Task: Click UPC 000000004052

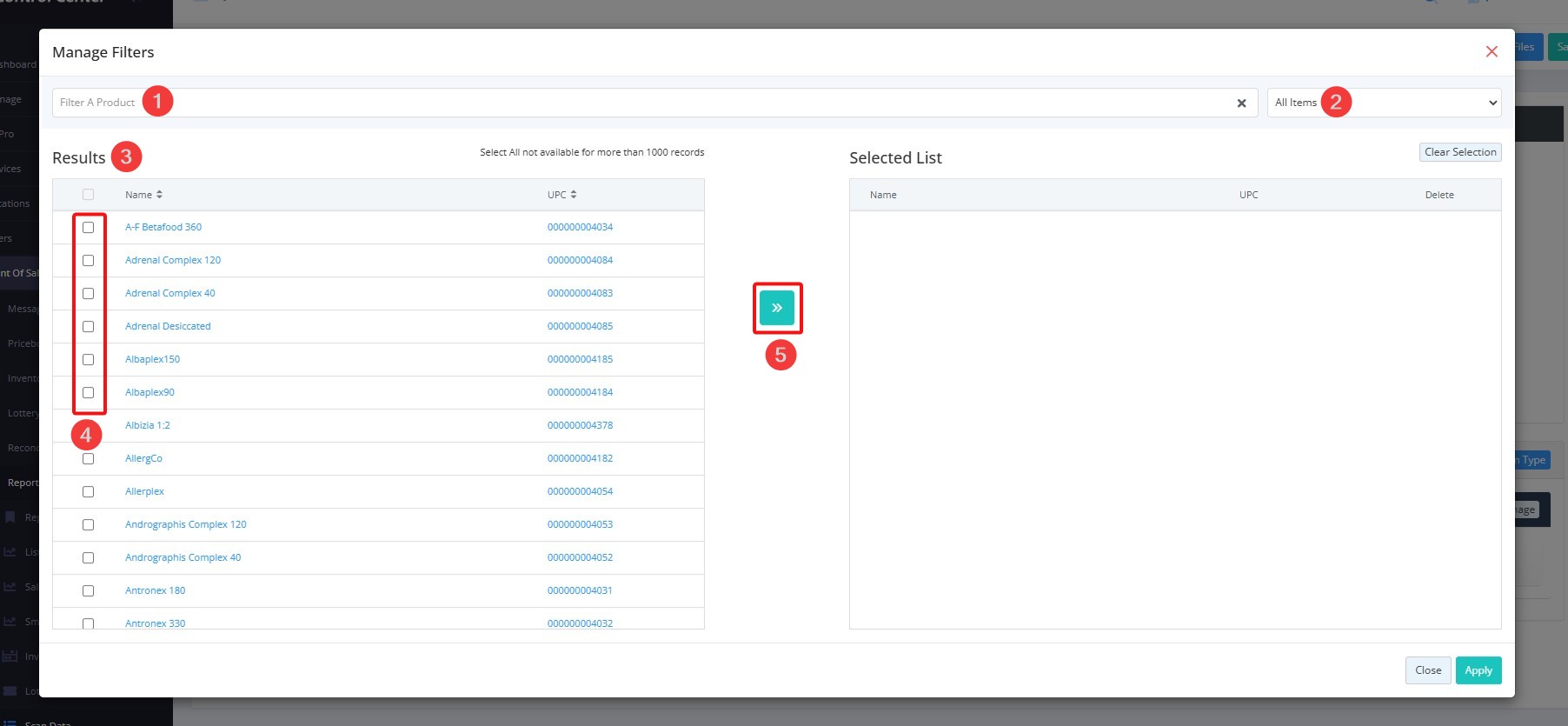Action: pyautogui.click(x=580, y=558)
